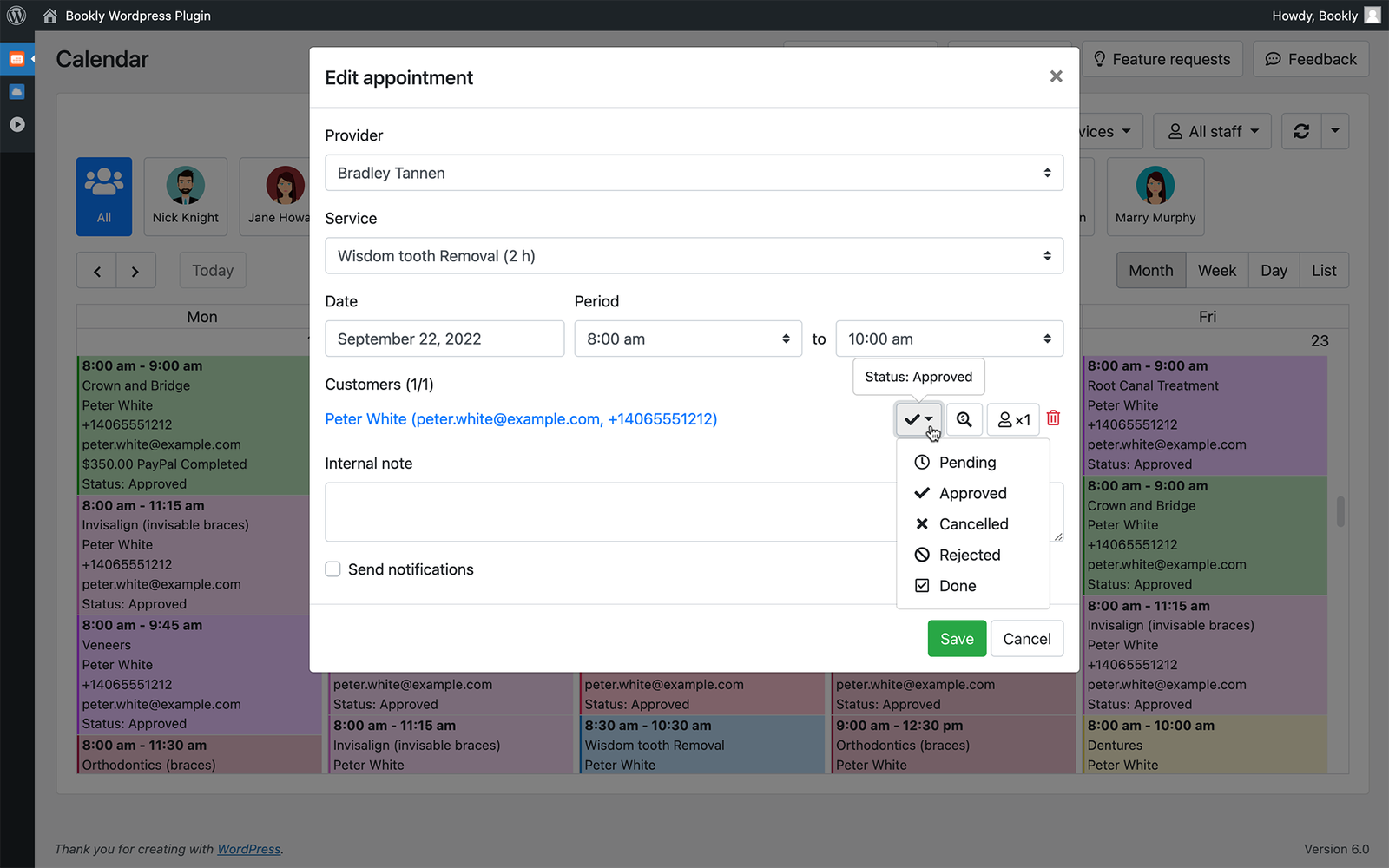Image resolution: width=1389 pixels, height=868 pixels.
Task: Open the WordPress logo menu in admin bar
Action: pyautogui.click(x=16, y=15)
